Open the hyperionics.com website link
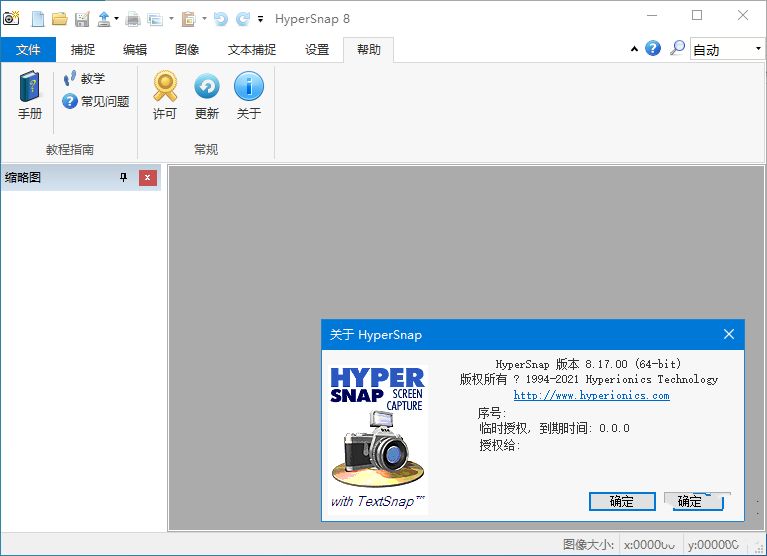 591,395
